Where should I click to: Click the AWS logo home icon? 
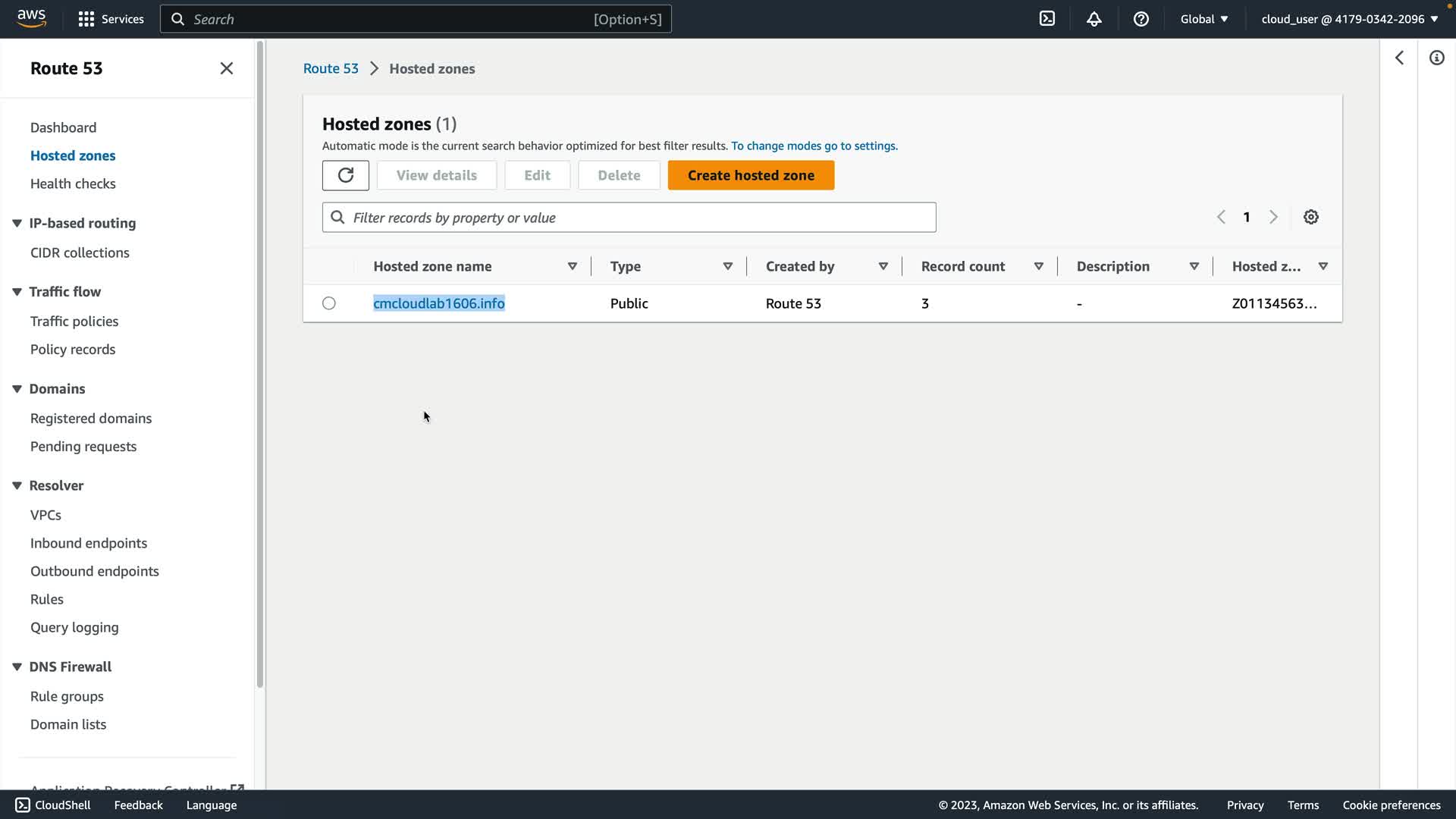31,18
